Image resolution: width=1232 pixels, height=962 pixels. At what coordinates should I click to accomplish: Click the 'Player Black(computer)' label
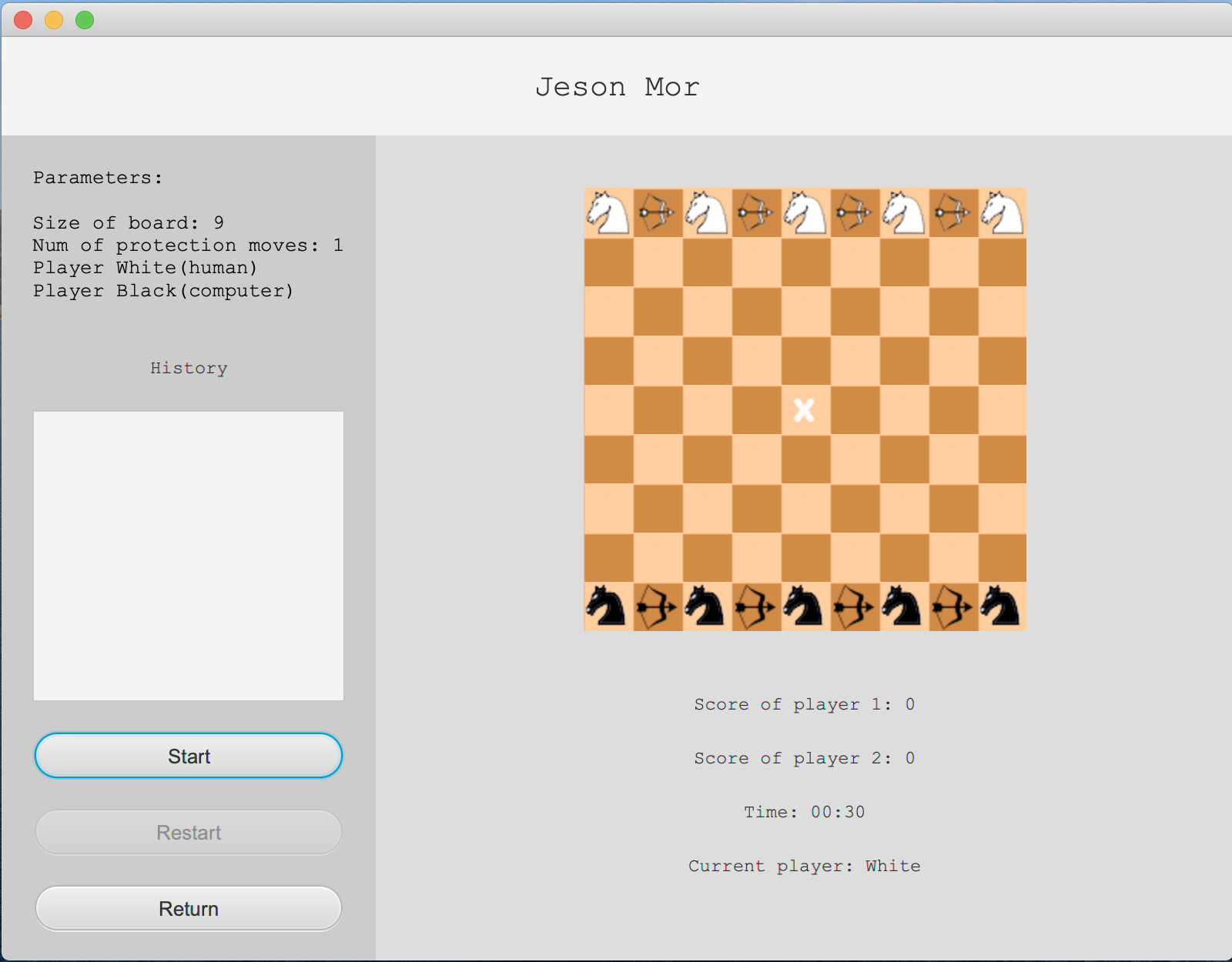tap(163, 291)
